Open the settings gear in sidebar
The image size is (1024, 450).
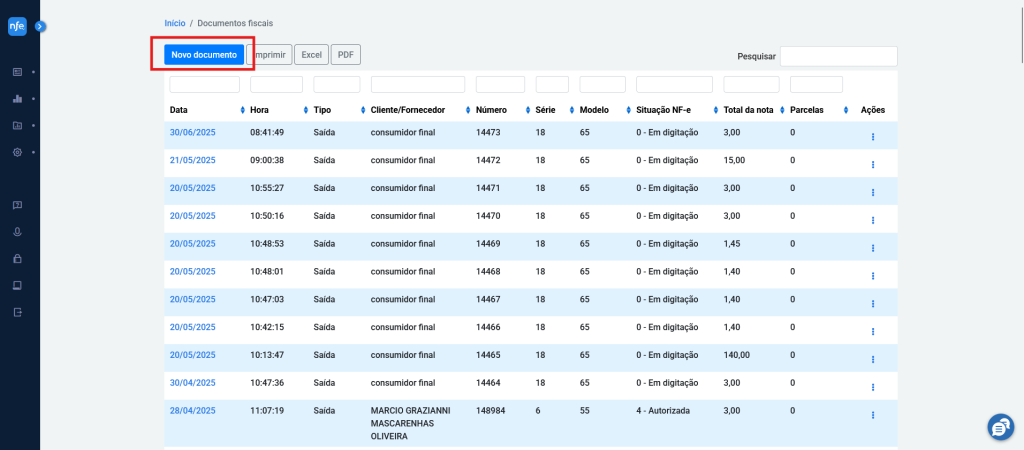tap(18, 152)
